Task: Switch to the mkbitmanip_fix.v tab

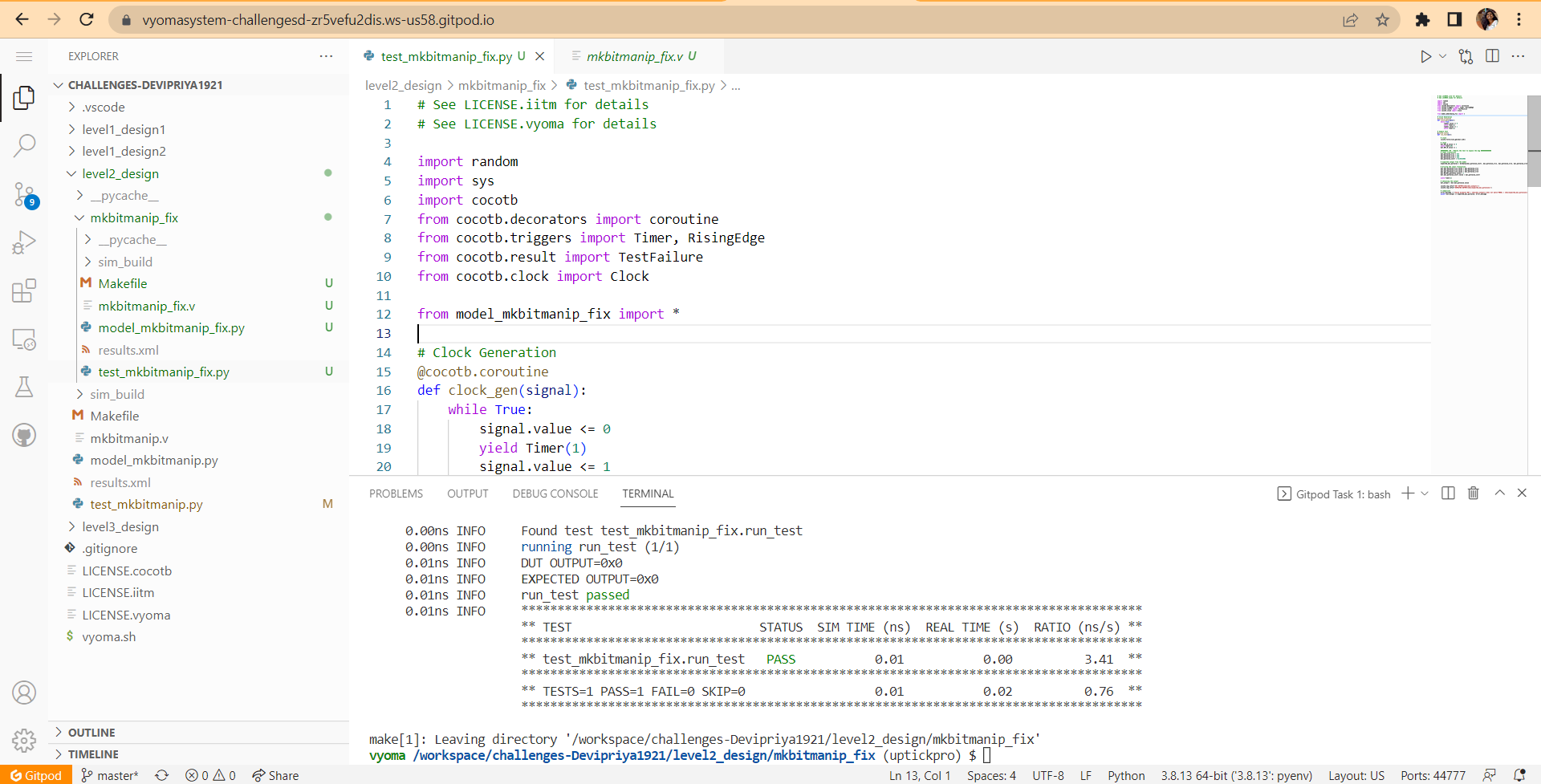Action: point(638,56)
